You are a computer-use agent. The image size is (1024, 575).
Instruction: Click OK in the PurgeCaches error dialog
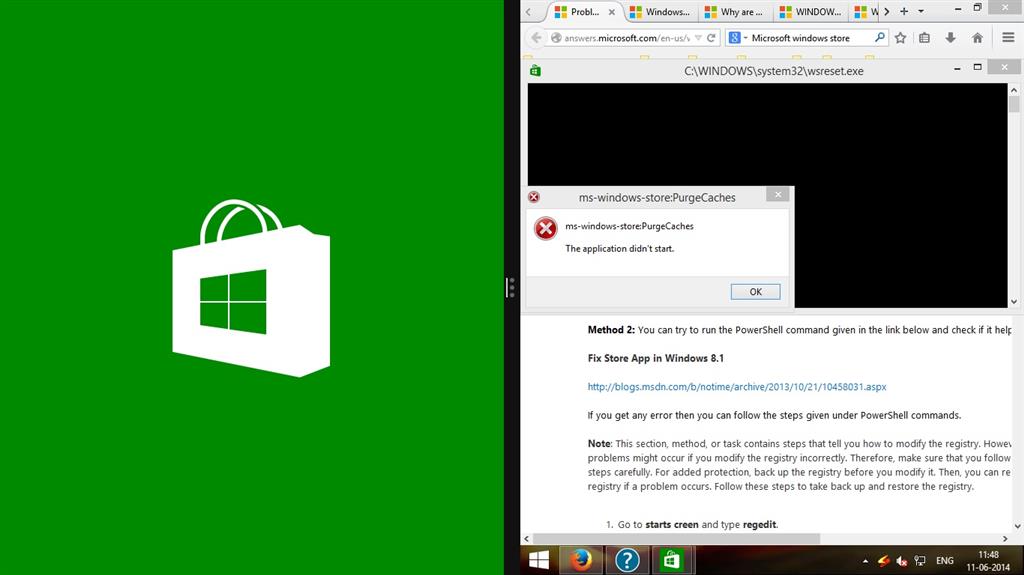point(755,292)
